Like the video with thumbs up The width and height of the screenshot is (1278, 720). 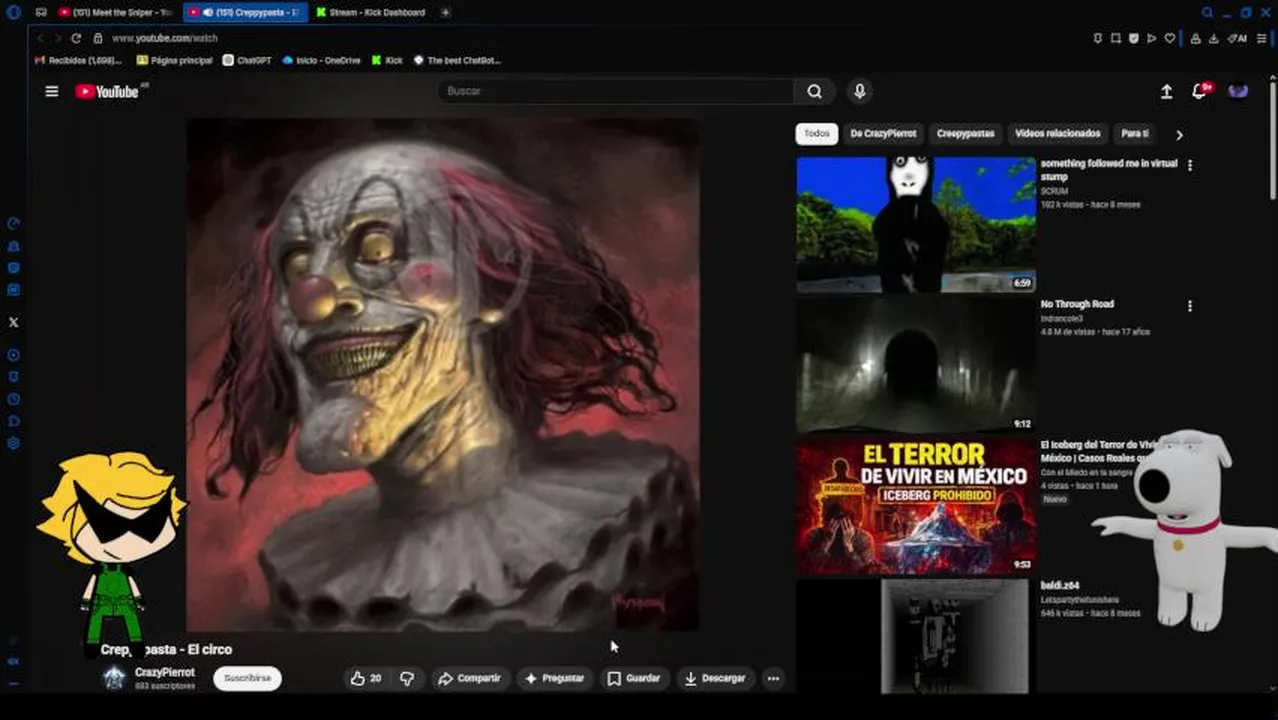click(x=365, y=678)
